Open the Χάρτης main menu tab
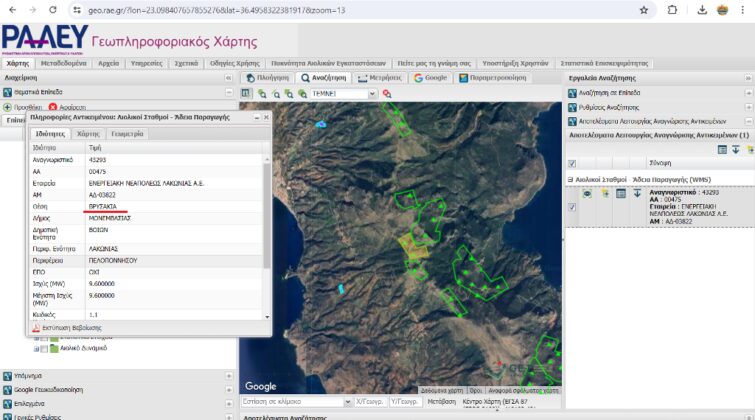The image size is (755, 420). (x=18, y=63)
